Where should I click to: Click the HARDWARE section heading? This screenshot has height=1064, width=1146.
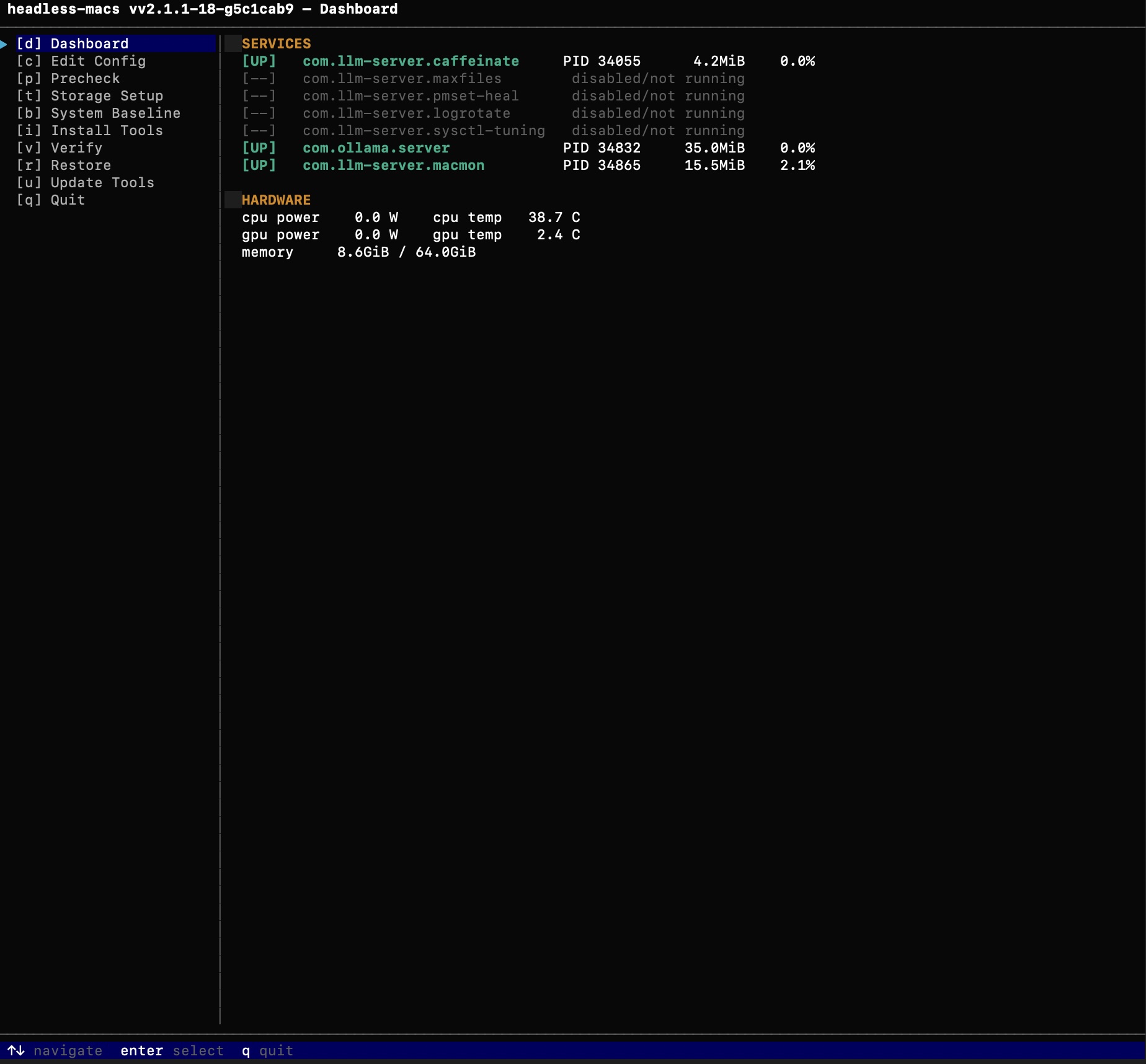click(x=277, y=200)
